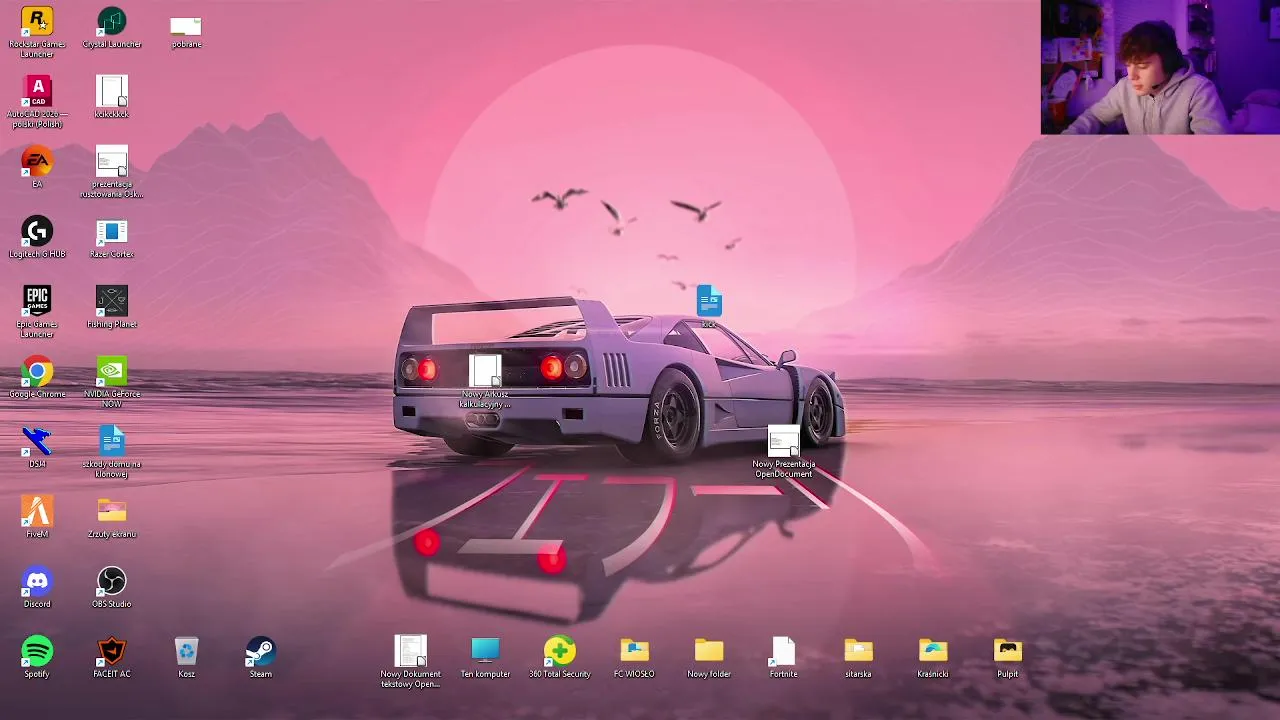Image resolution: width=1280 pixels, height=720 pixels.
Task: Select the Crystal Launcher desktop shortcut
Action: [112, 27]
